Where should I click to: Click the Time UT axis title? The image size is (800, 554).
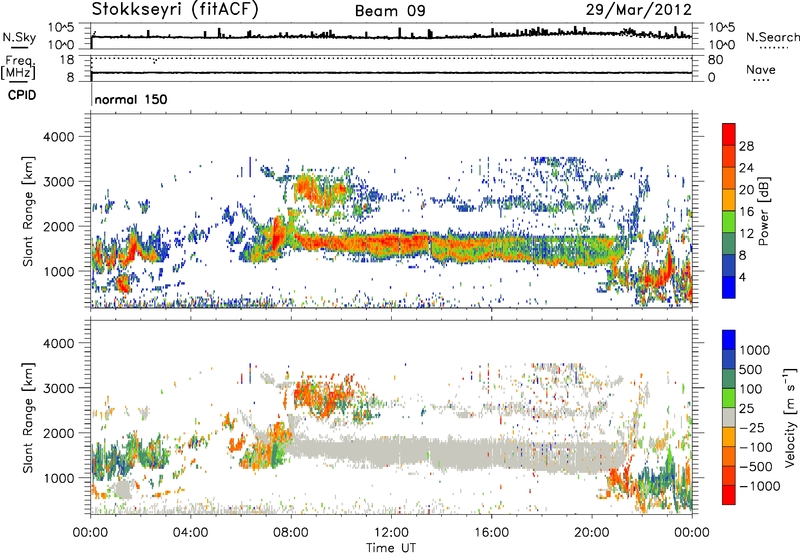[x=391, y=548]
